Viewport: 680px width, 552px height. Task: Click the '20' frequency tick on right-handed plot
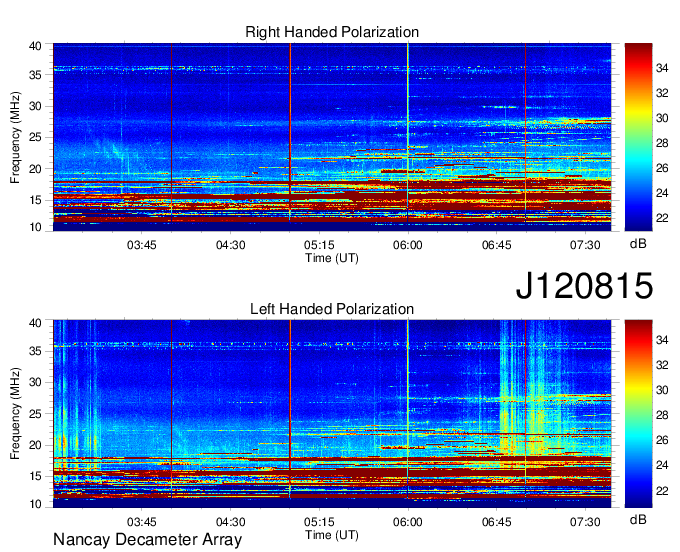(35, 169)
